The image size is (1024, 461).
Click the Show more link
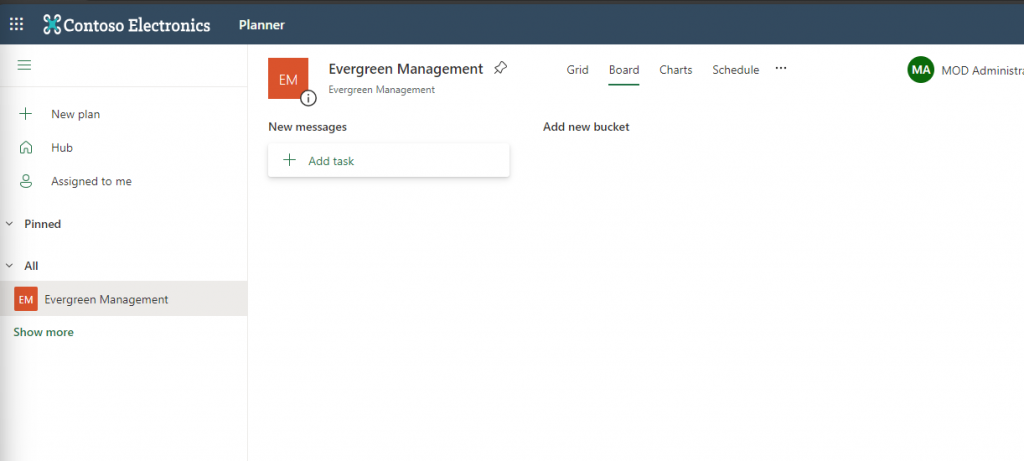pos(43,332)
